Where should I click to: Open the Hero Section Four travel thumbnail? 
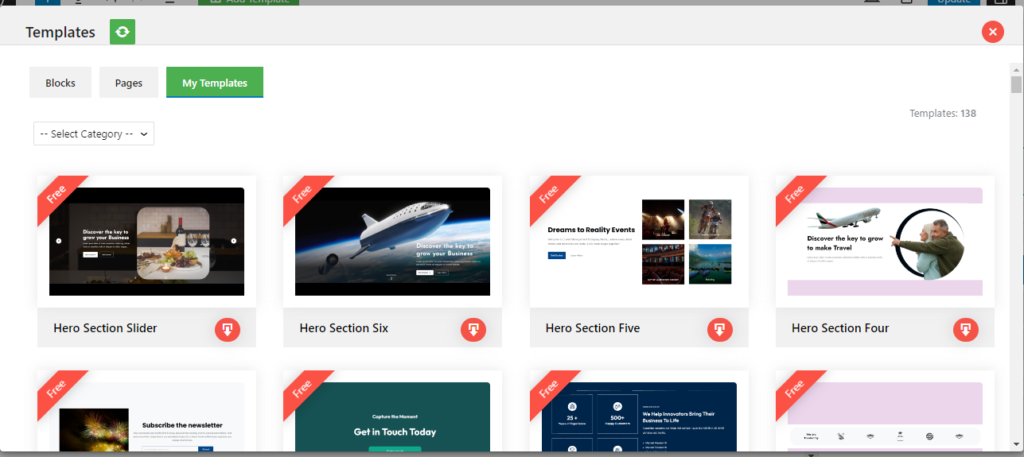[x=885, y=242]
